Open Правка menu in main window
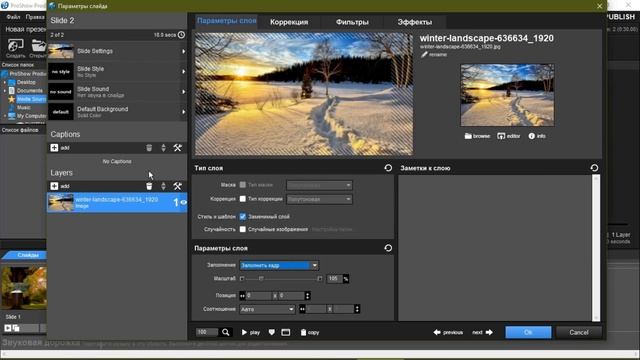 [x=35, y=17]
